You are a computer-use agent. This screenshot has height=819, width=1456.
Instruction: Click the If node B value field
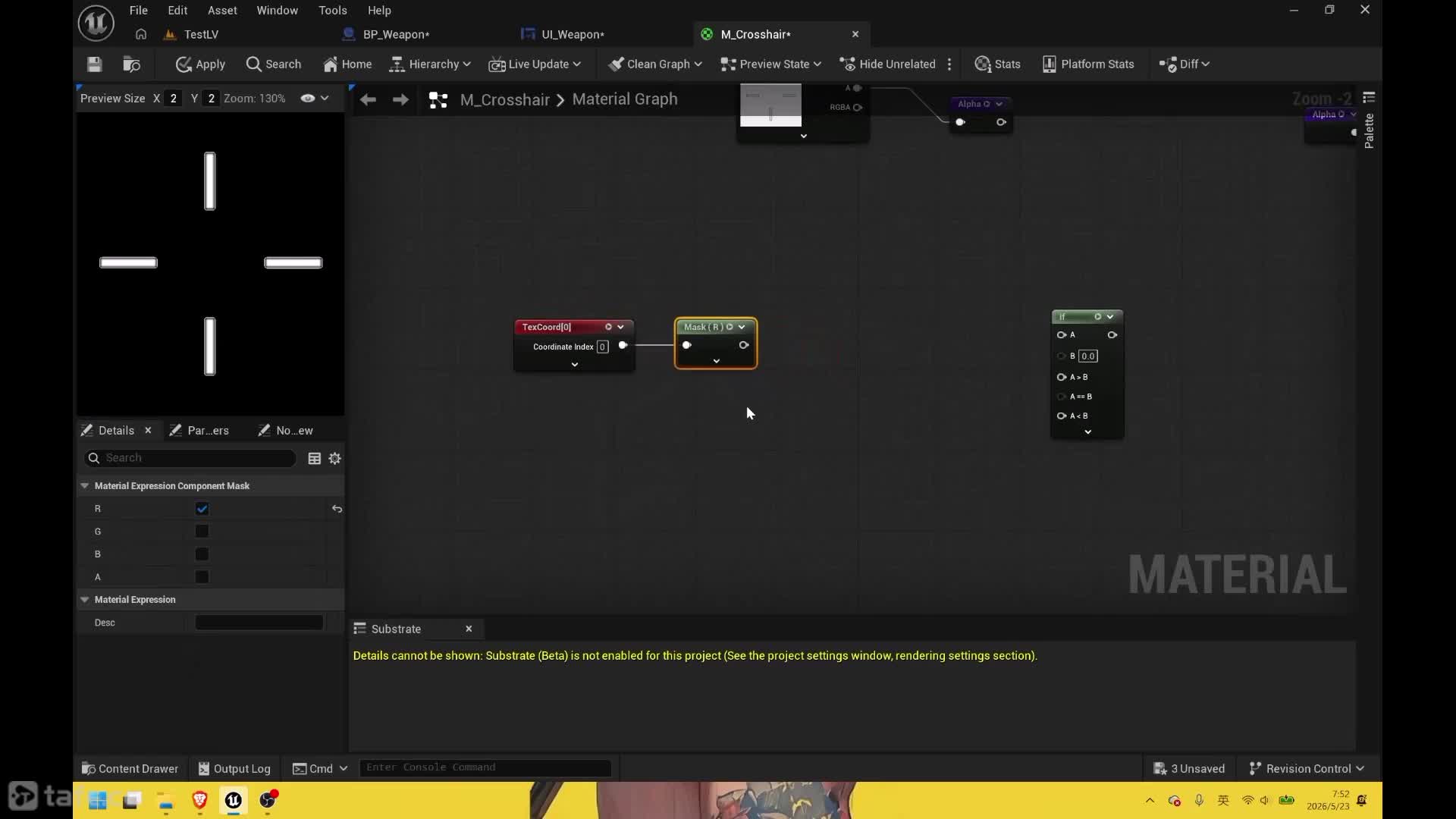1088,356
